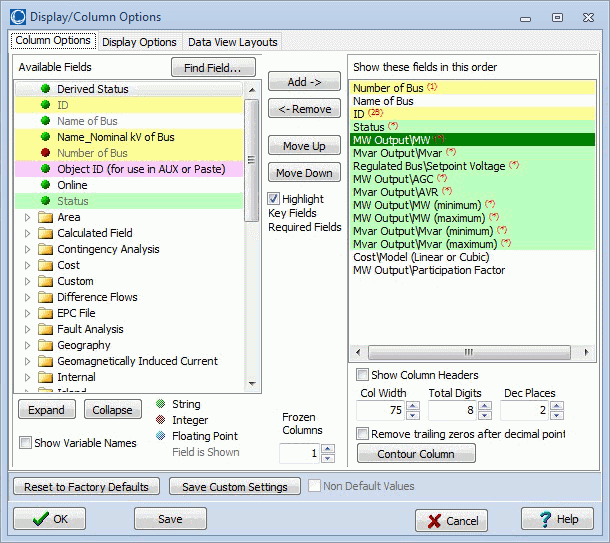610x543 pixels.
Task: Click the Move Down button
Action: pyautogui.click(x=304, y=173)
